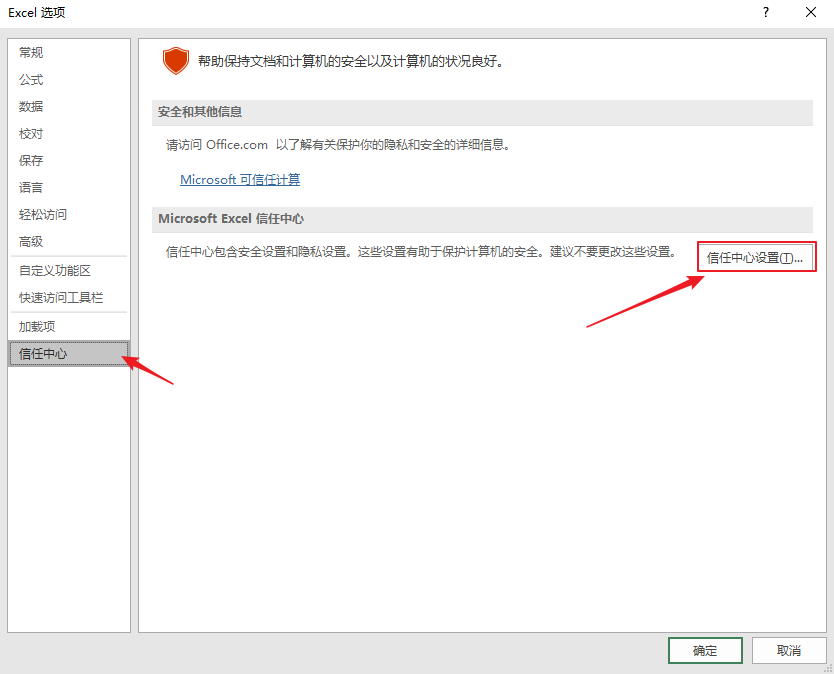Switch to 语言 options
The width and height of the screenshot is (834, 674).
(69, 187)
